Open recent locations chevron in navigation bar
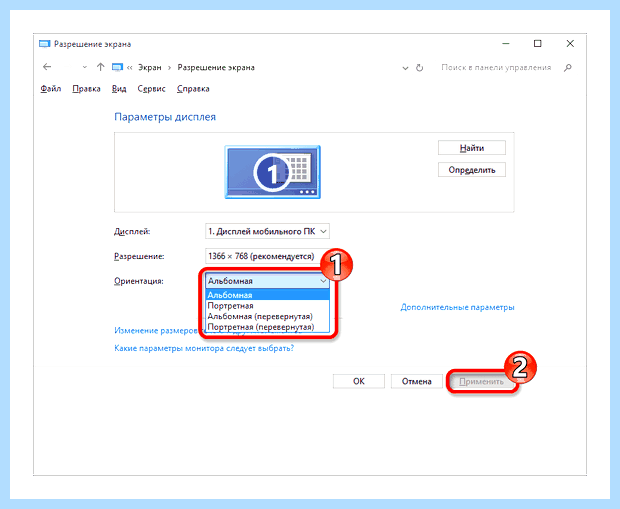The image size is (620, 509). point(85,68)
